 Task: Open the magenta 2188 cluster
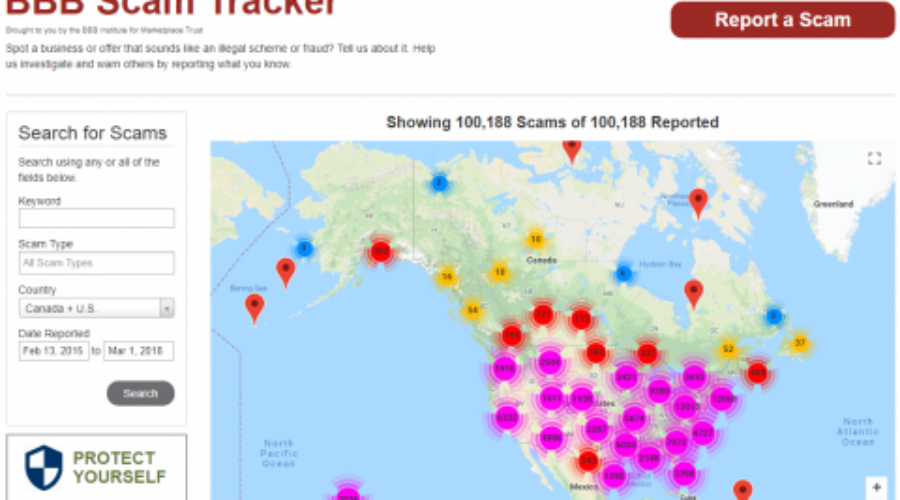(649, 458)
